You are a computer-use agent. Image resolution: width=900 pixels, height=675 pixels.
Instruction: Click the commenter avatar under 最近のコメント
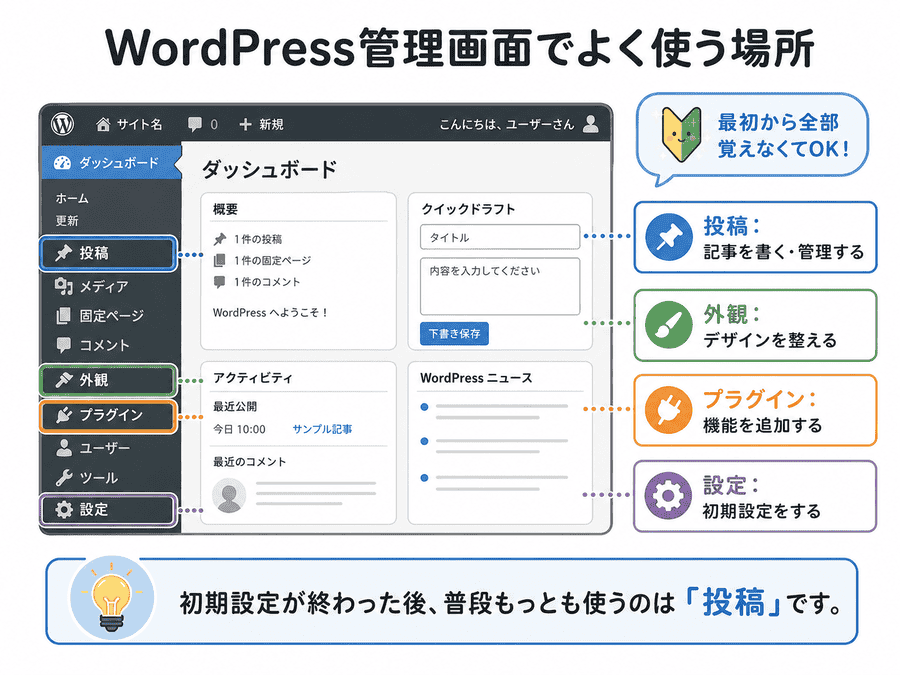pos(229,495)
